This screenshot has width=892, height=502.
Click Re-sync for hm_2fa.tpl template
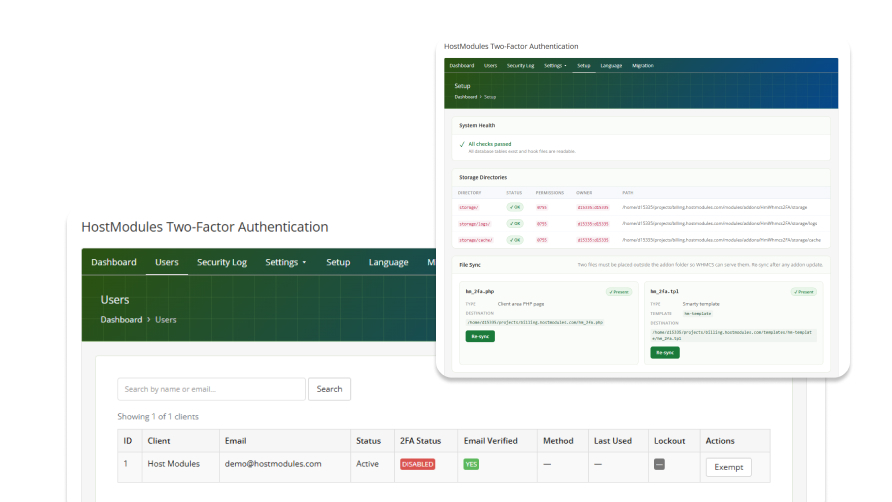665,353
